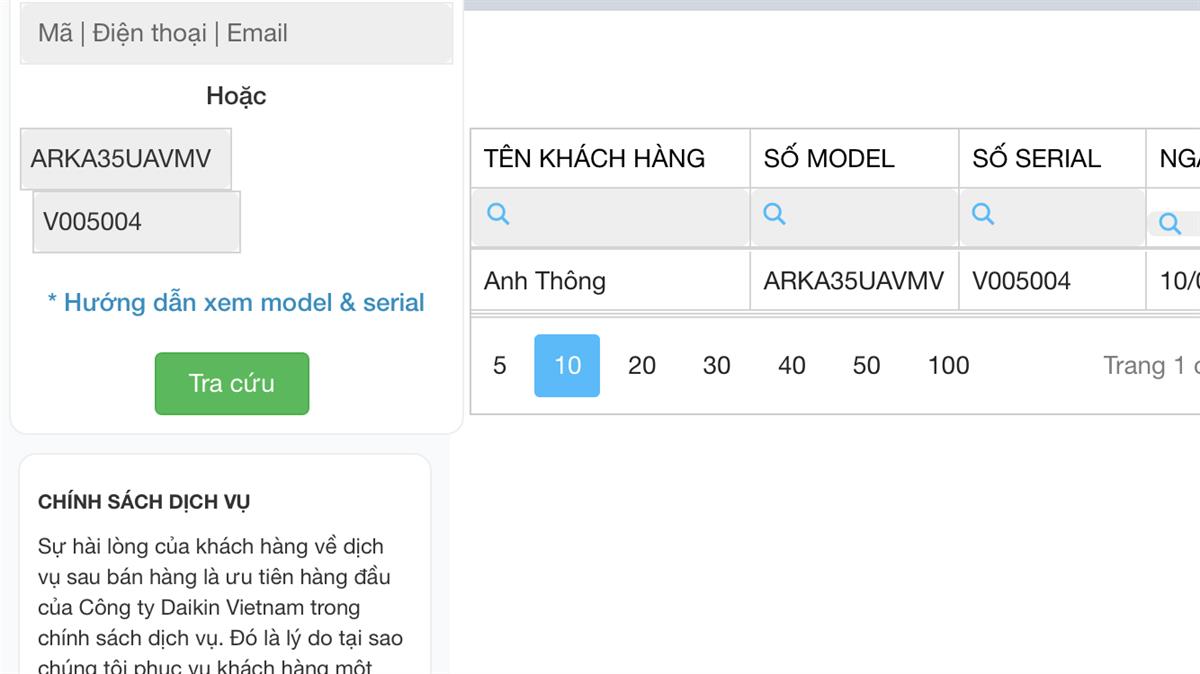Viewport: 1200px width, 674px height.
Task: Sort by Số Model column header
Action: tap(829, 159)
